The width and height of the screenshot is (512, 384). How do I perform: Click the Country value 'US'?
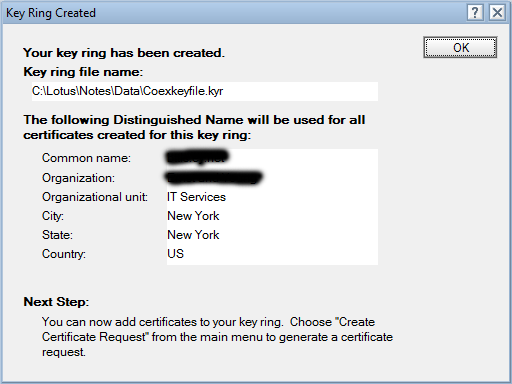(175, 254)
